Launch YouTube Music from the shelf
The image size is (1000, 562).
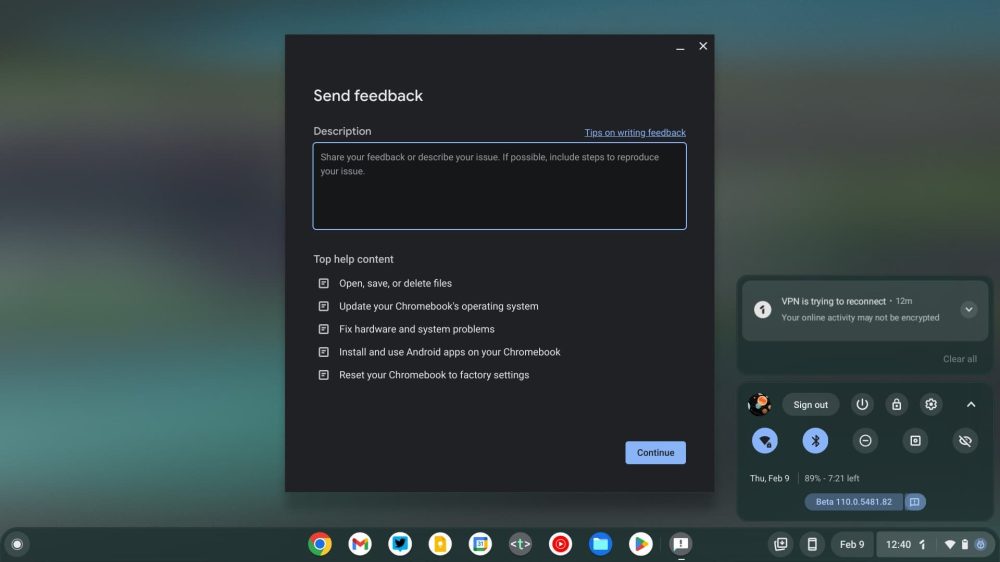(560, 544)
